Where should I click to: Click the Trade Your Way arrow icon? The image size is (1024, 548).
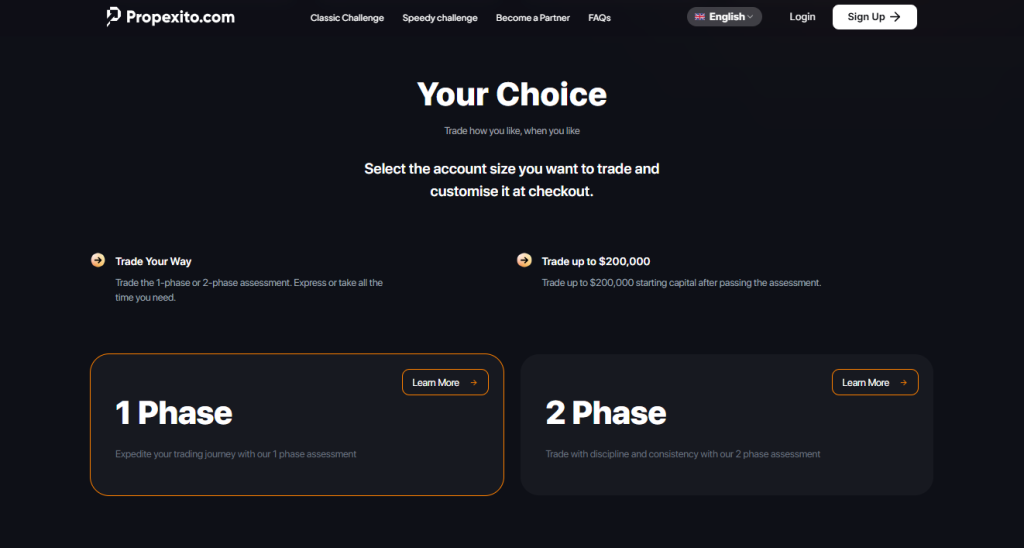coord(98,260)
